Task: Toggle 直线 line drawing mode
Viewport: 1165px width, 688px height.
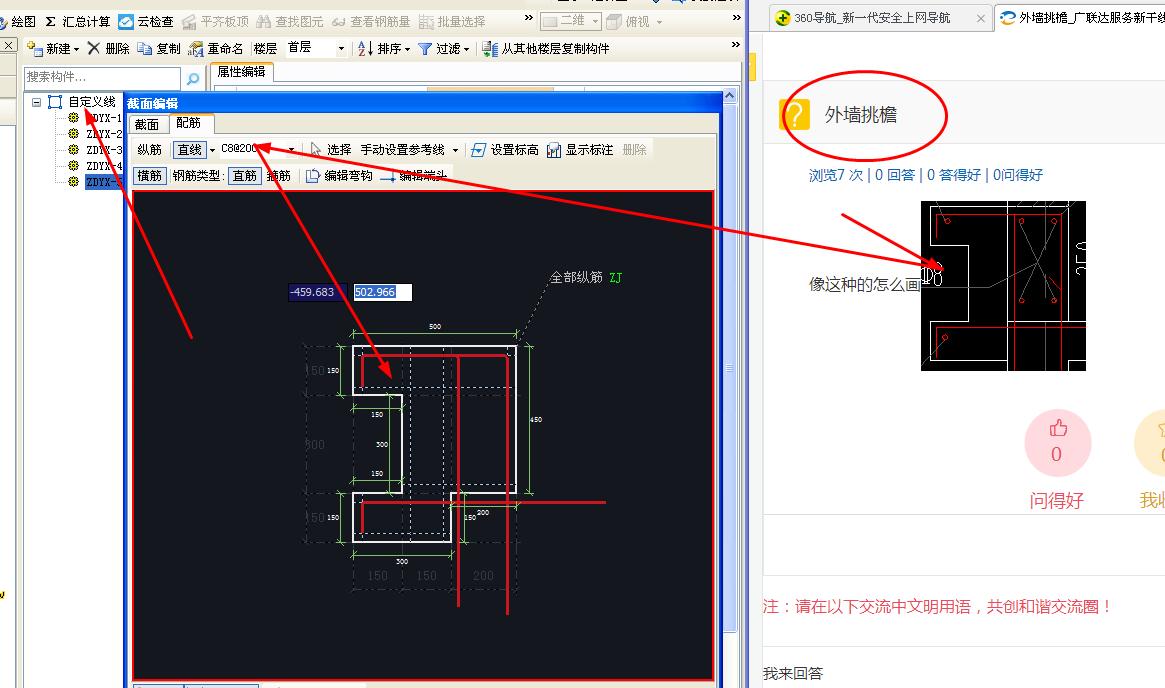Action: pos(189,149)
